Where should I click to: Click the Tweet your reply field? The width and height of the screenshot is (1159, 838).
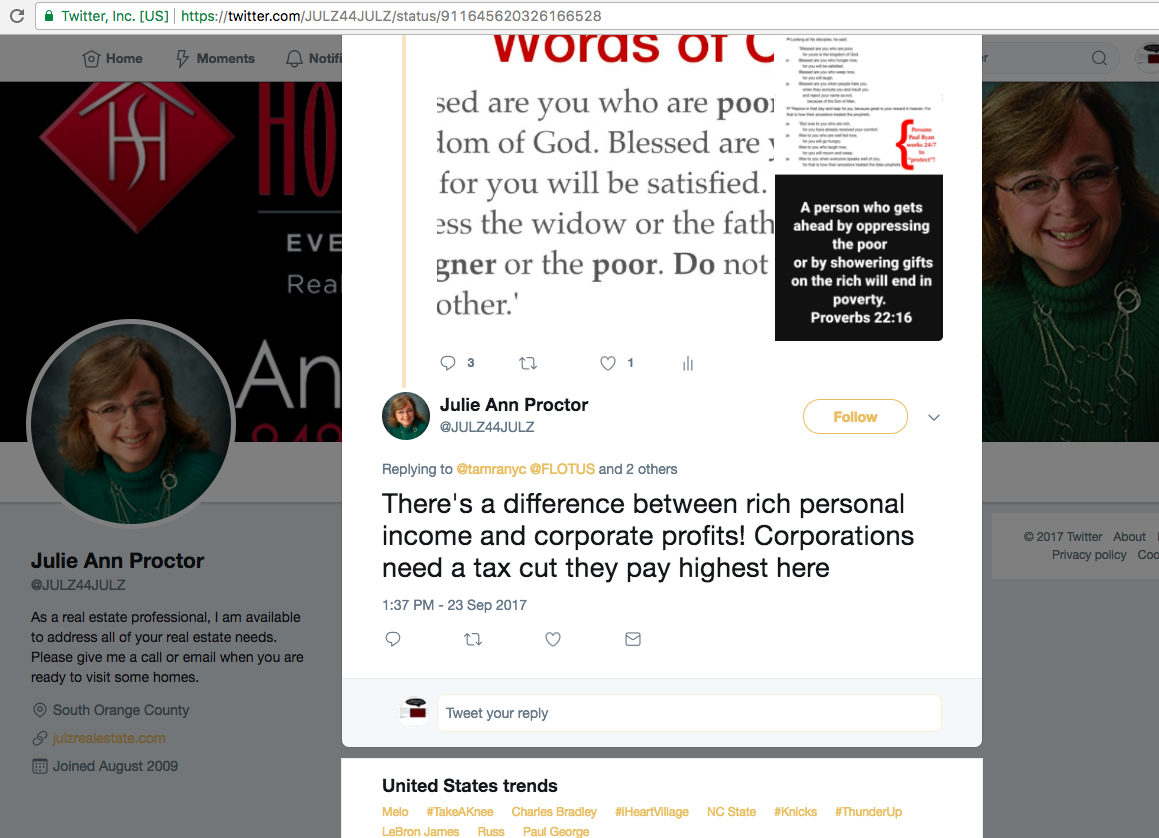pyautogui.click(x=689, y=713)
